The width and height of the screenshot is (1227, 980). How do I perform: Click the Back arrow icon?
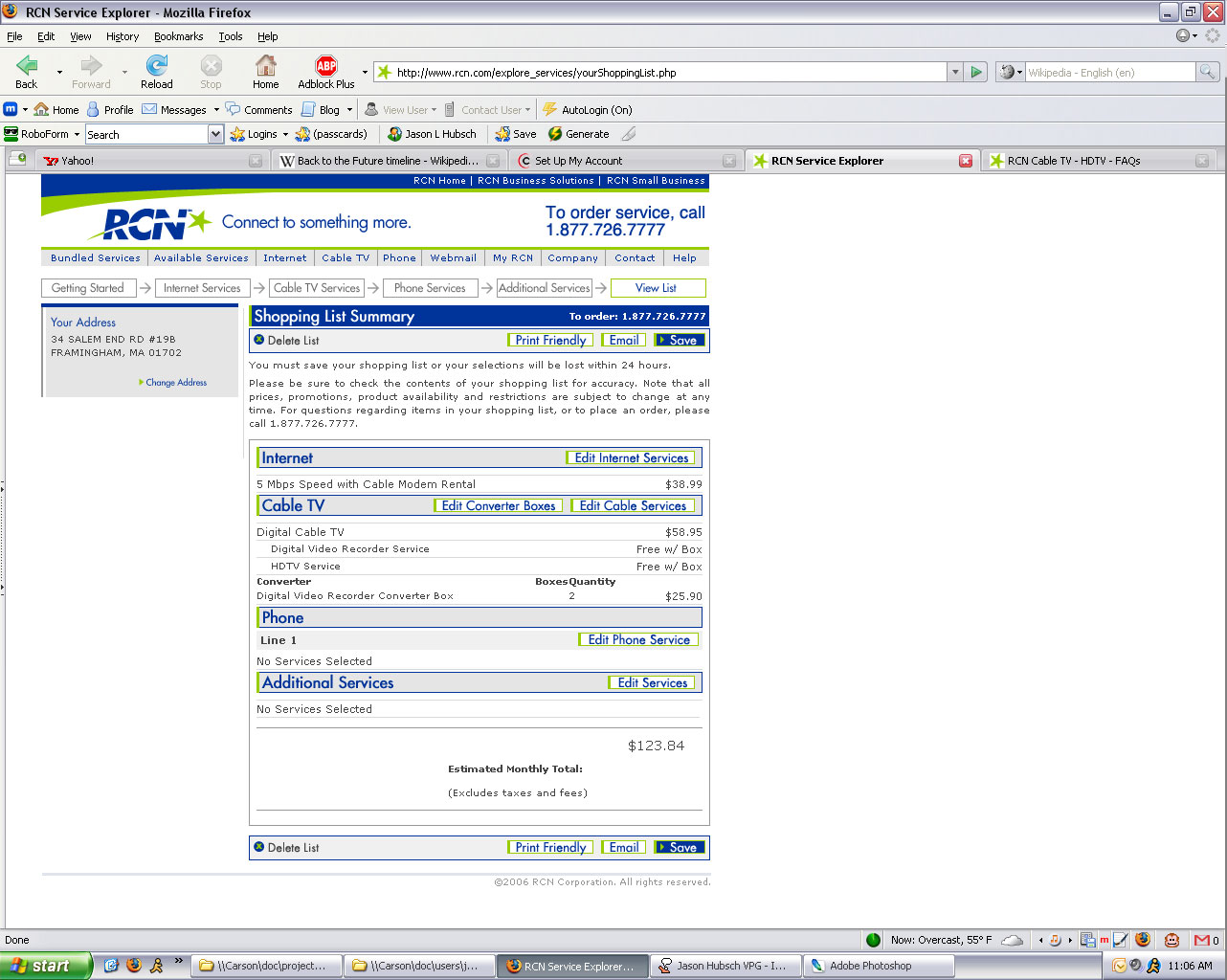(27, 66)
